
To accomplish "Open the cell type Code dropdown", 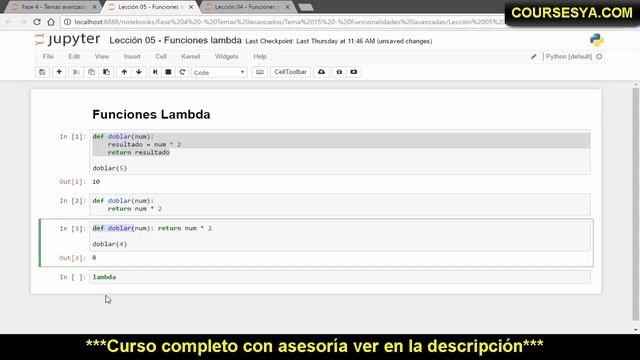I will point(219,72).
